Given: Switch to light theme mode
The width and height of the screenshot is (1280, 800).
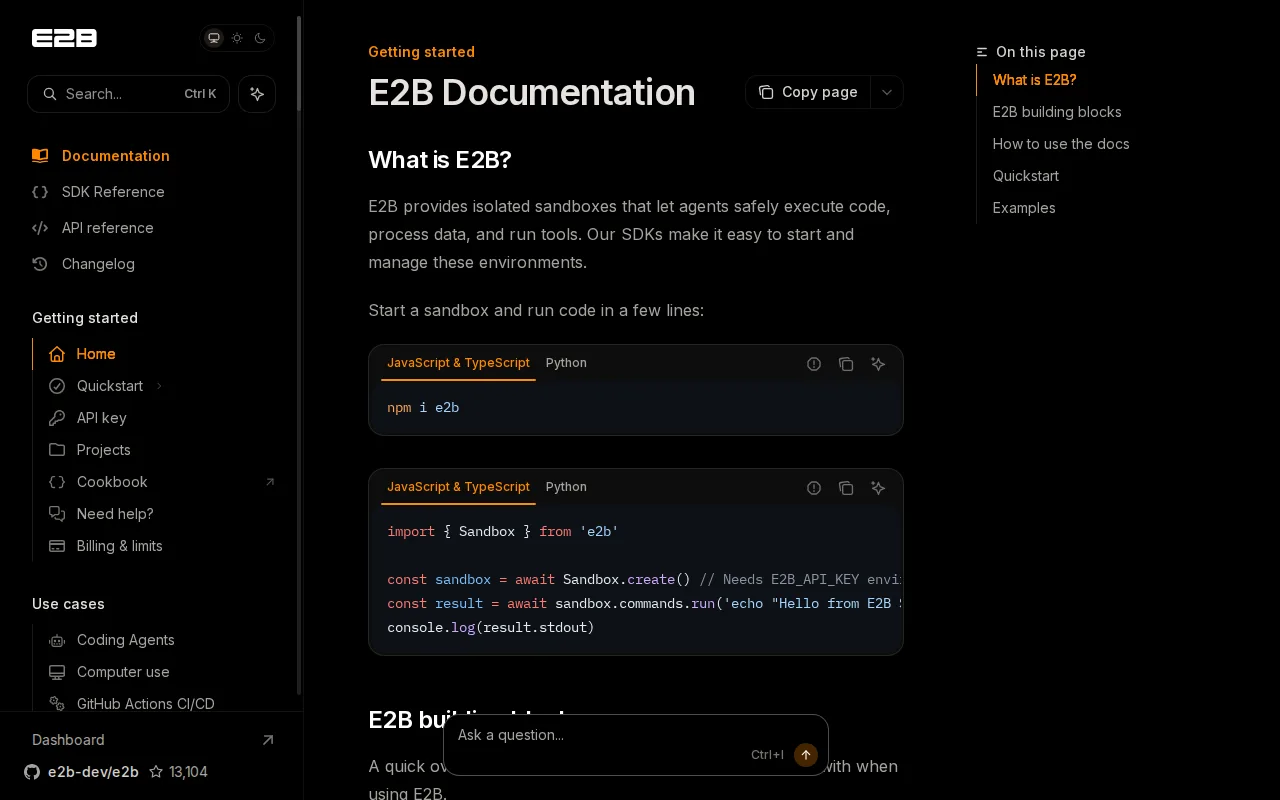Looking at the screenshot, I should click(x=237, y=38).
